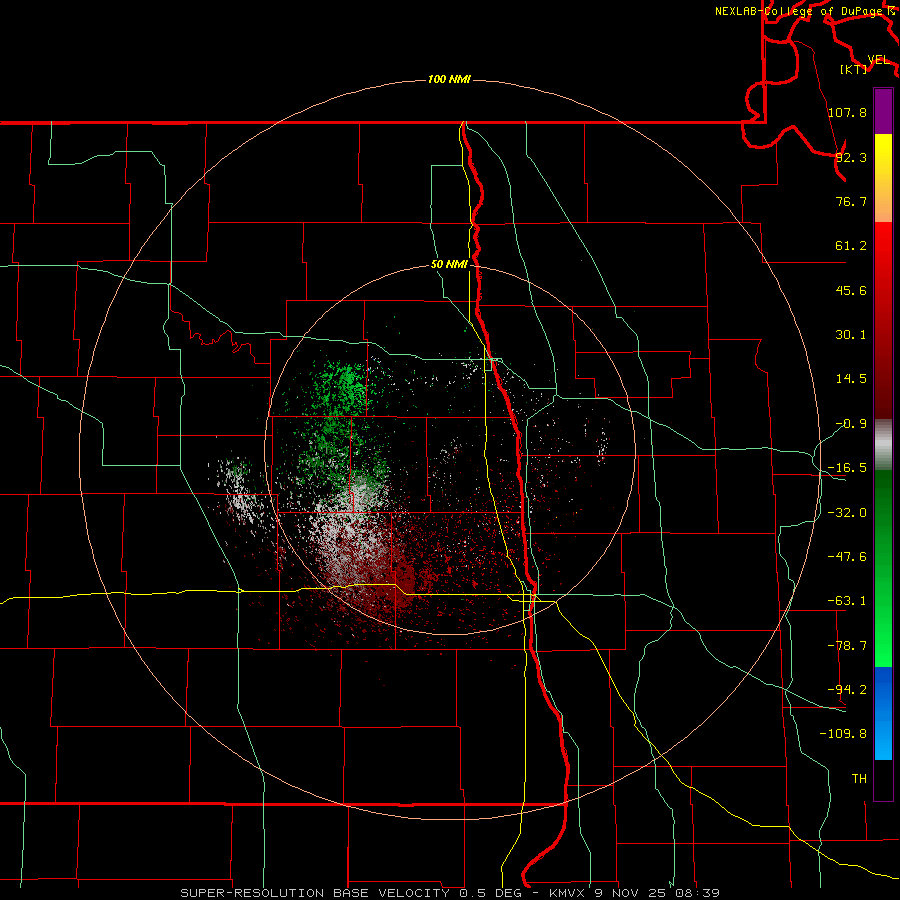The height and width of the screenshot is (900, 900).
Task: Click the 107.8 velocity scale value
Action: click(847, 112)
